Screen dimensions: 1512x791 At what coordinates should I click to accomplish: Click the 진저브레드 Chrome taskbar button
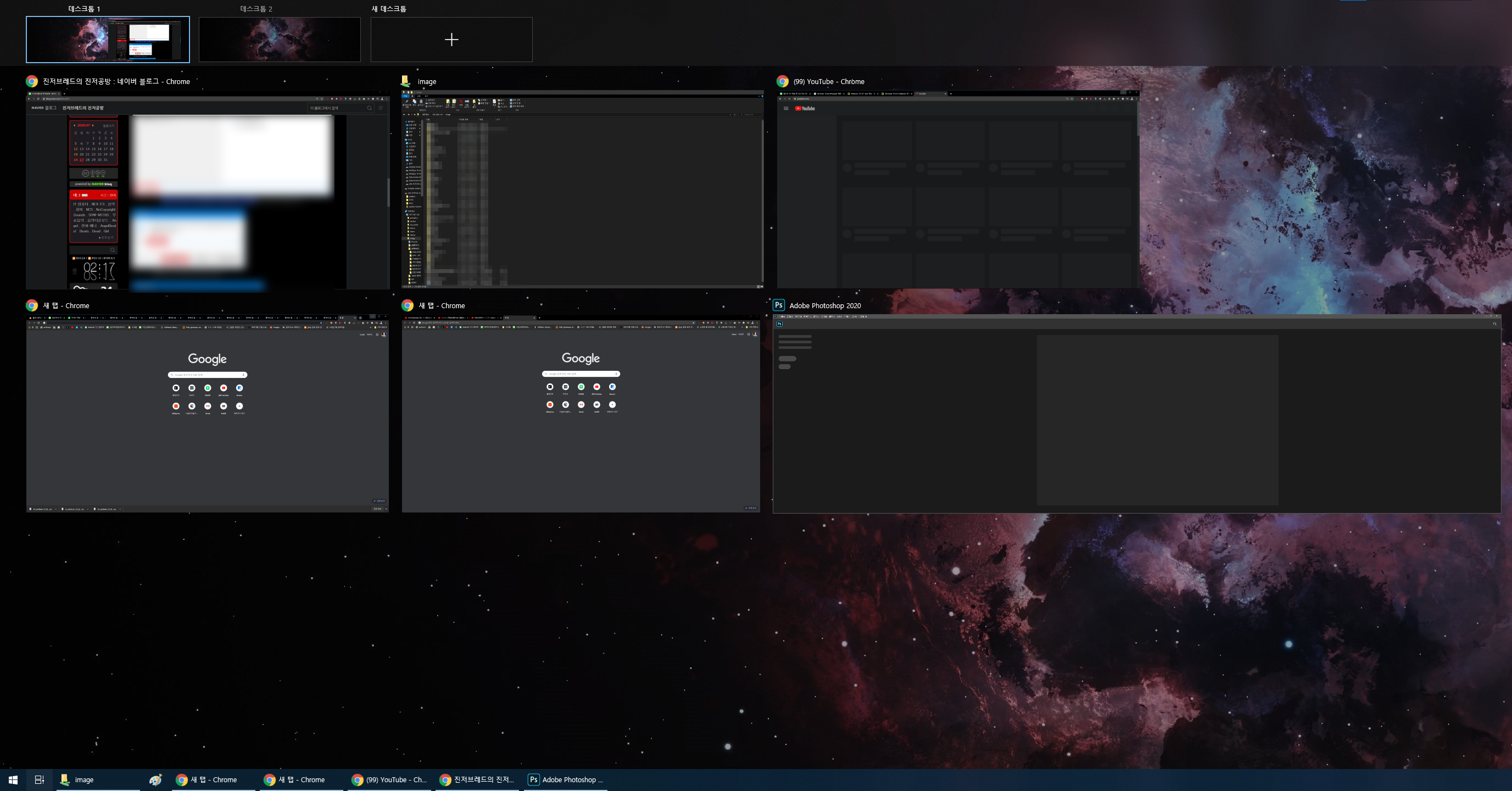[477, 780]
